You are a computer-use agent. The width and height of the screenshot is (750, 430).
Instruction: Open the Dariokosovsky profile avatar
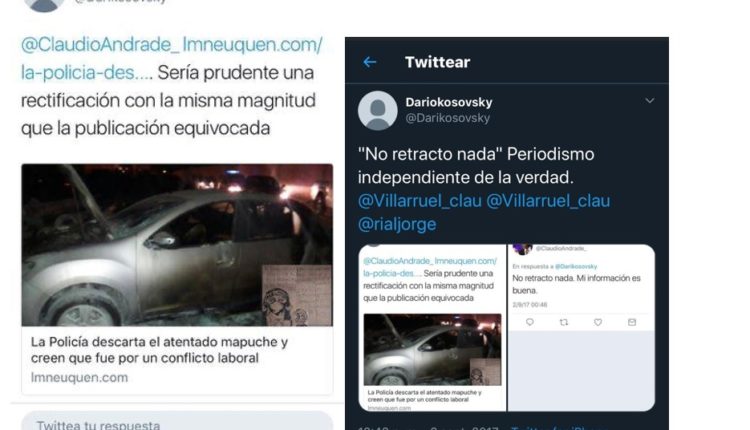[377, 110]
